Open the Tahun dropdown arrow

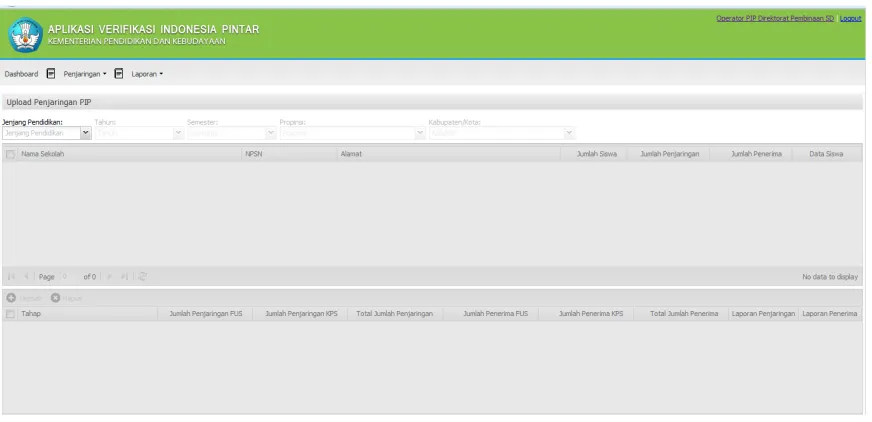[x=179, y=133]
